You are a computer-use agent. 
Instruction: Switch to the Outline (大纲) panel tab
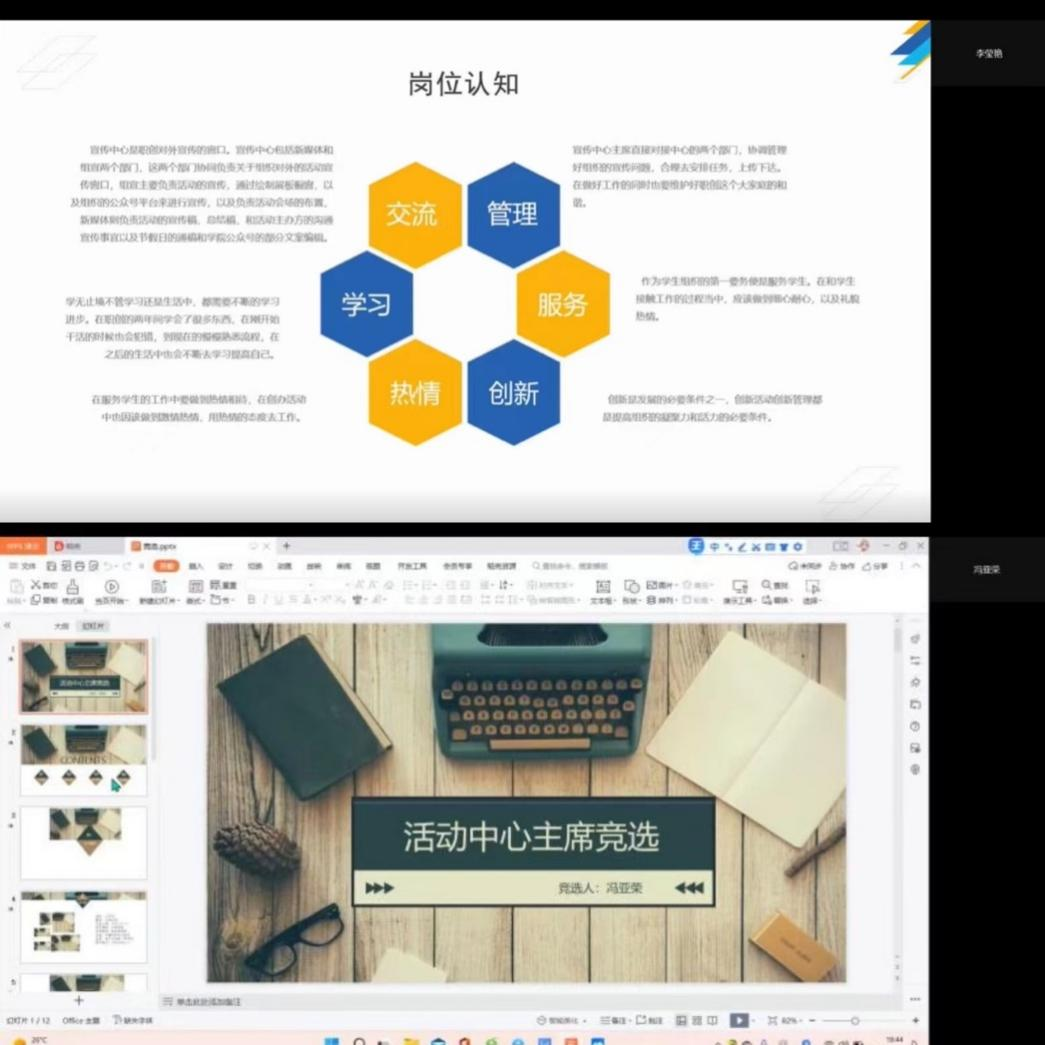[61, 626]
